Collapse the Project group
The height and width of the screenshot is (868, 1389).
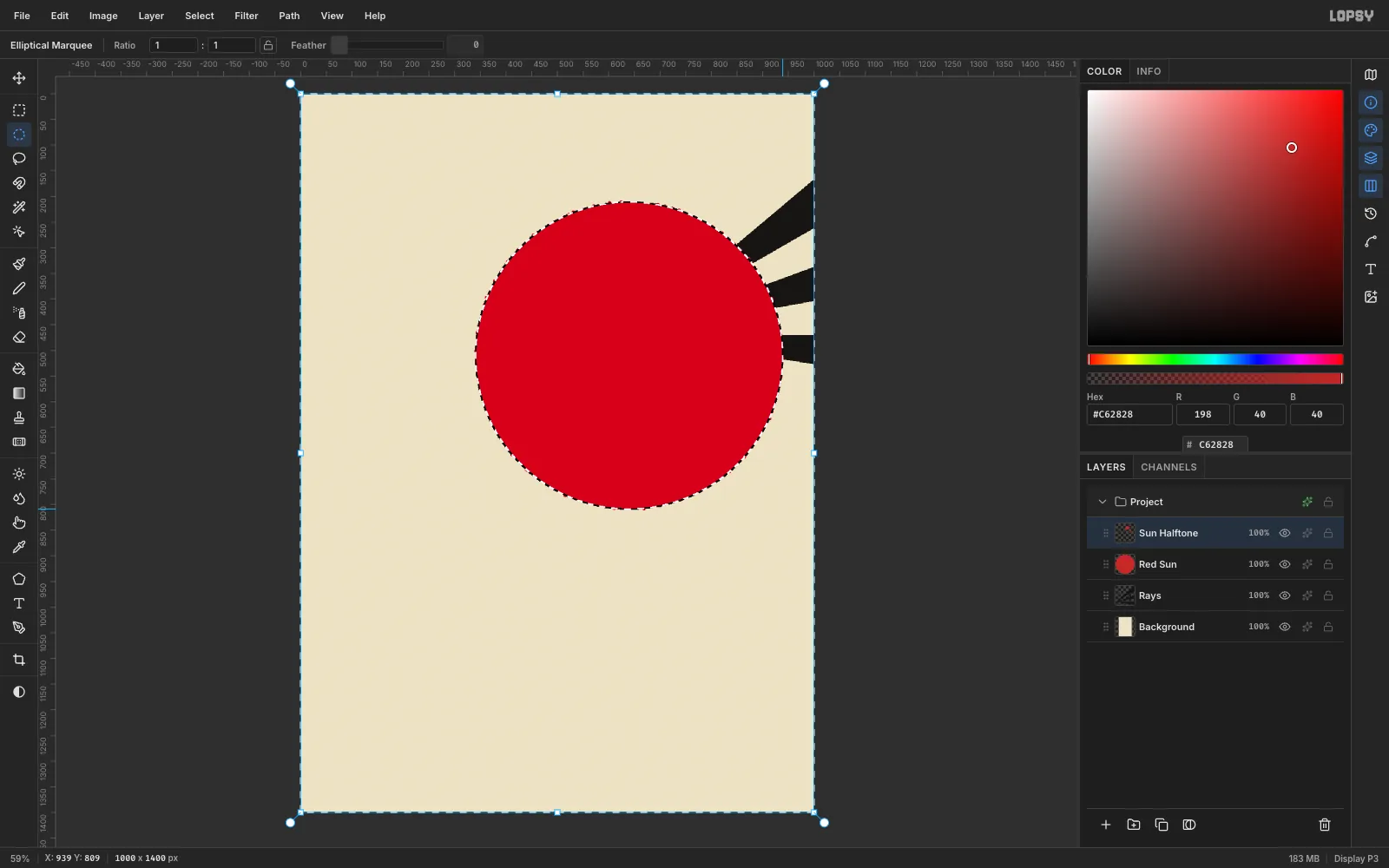(x=1103, y=502)
